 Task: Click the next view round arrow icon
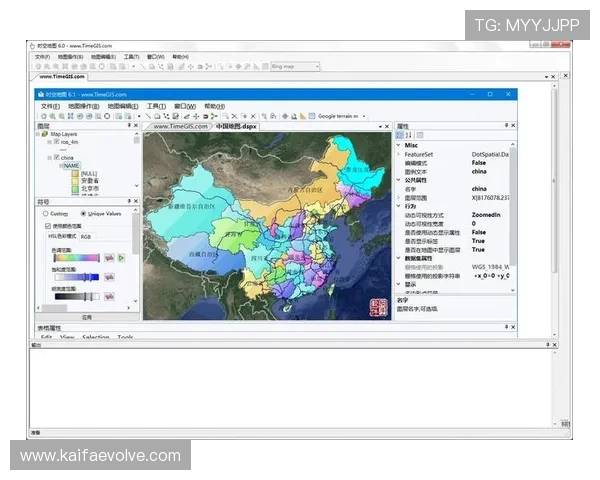(89, 116)
